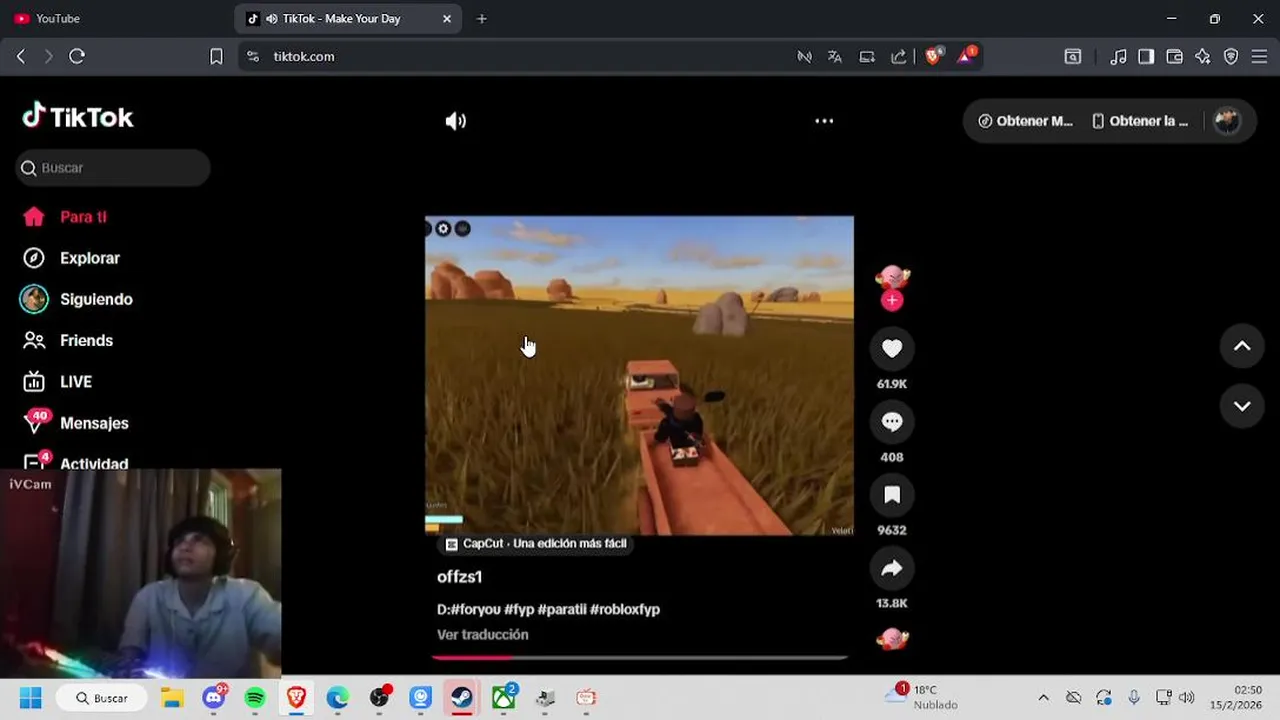Open a new browser tab

coord(482,18)
